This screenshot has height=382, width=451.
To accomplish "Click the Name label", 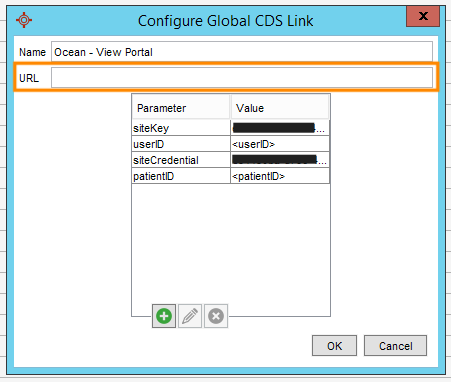I will click(x=32, y=52).
